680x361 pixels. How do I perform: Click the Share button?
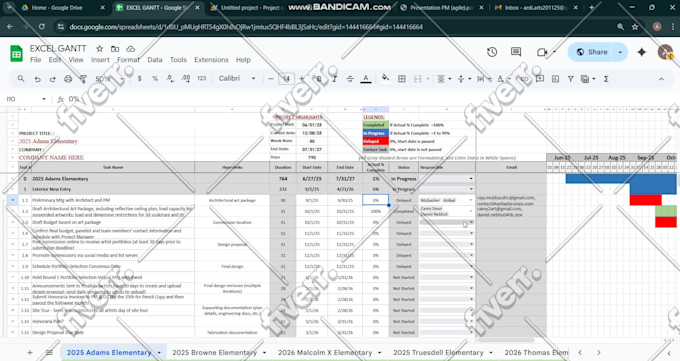coord(592,52)
